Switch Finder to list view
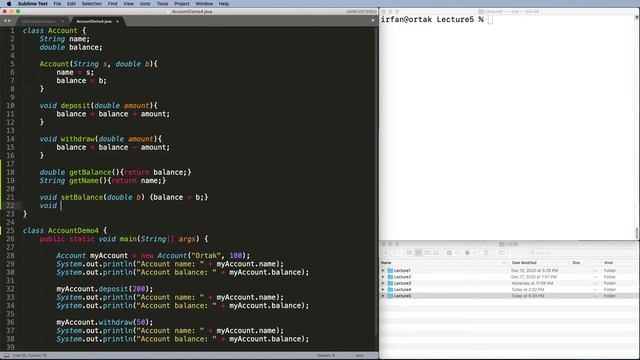This screenshot has height=360, width=640. click(x=418, y=253)
